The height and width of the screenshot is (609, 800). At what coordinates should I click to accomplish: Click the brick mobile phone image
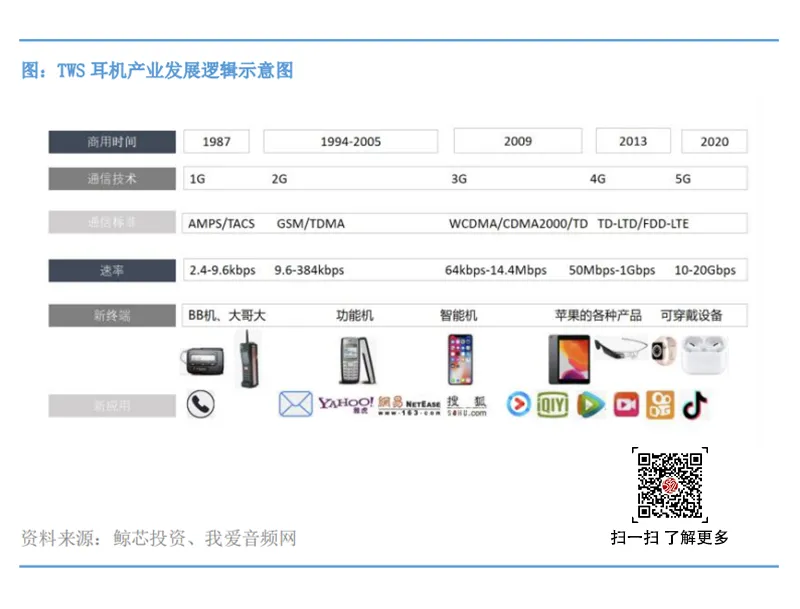coord(249,358)
